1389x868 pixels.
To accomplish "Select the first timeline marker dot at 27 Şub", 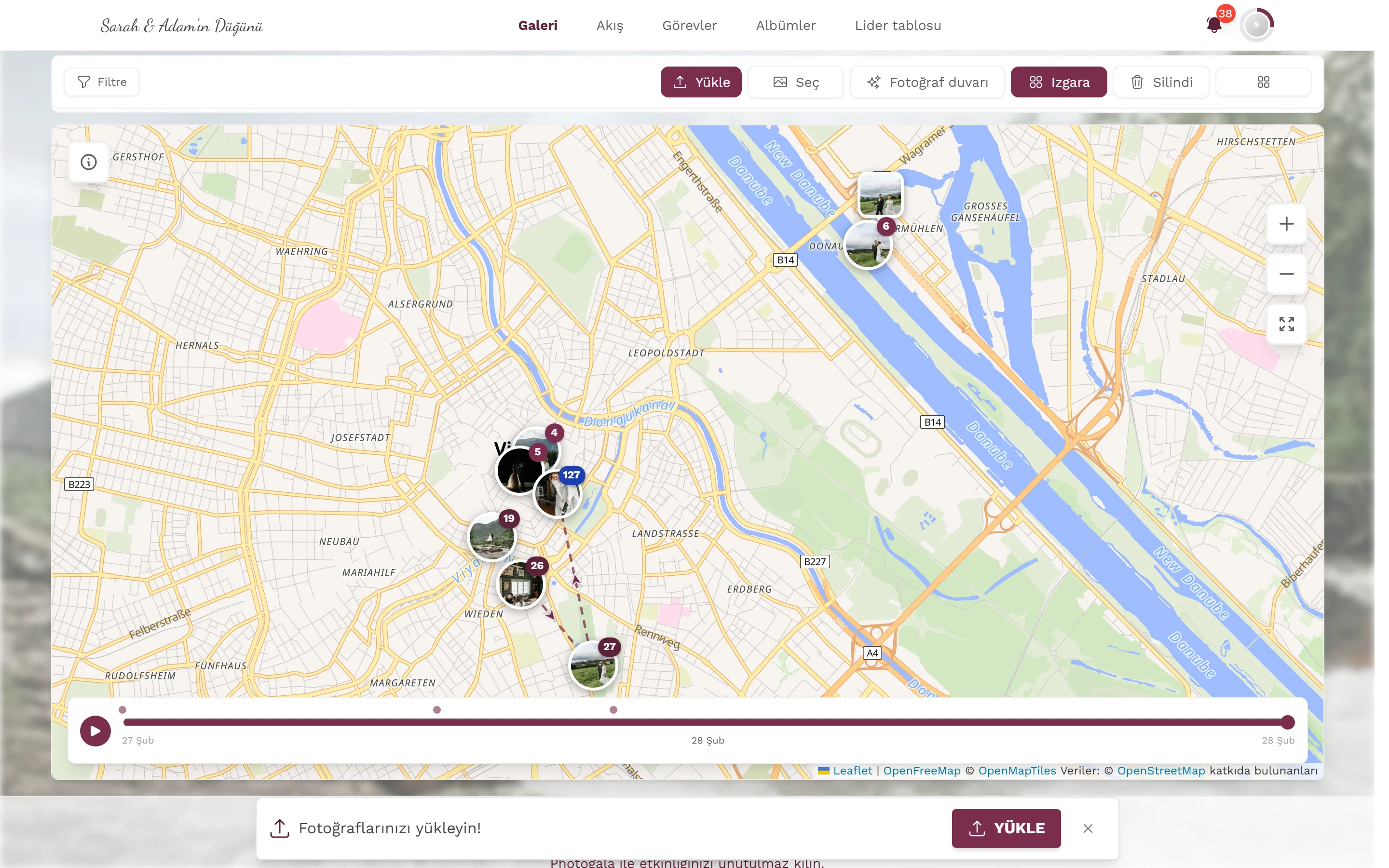I will (x=122, y=709).
